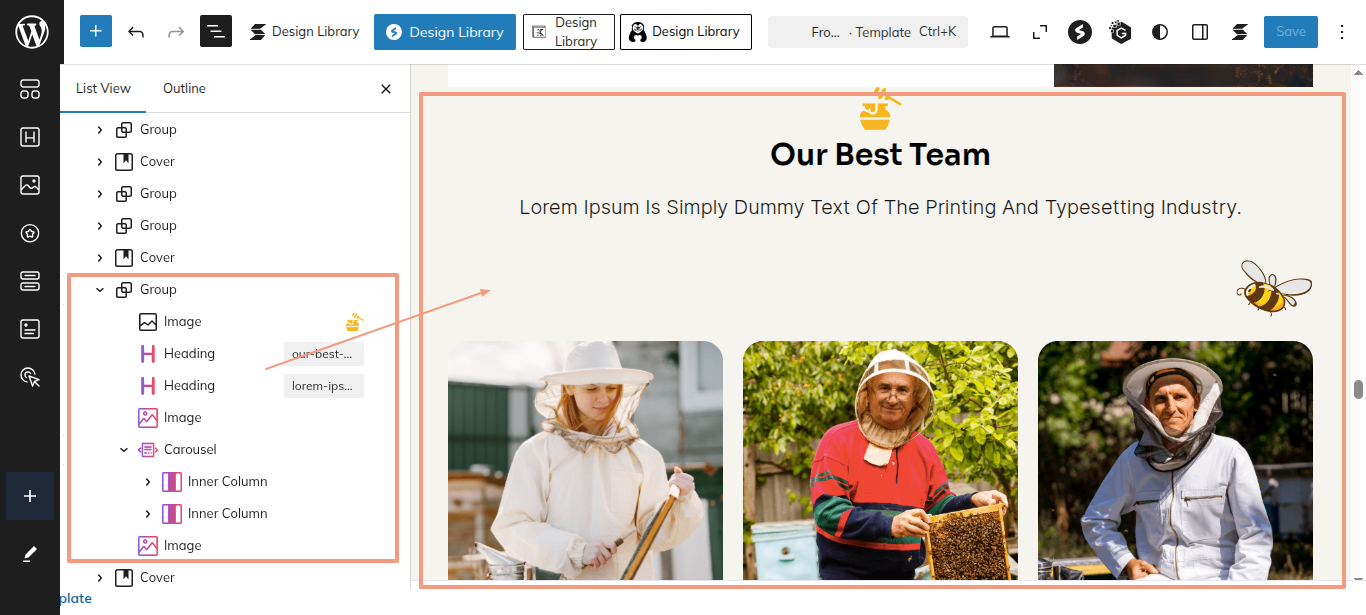The width and height of the screenshot is (1366, 615).
Task: Click the vertical scrollbar thumb on the right
Action: (x=1358, y=389)
